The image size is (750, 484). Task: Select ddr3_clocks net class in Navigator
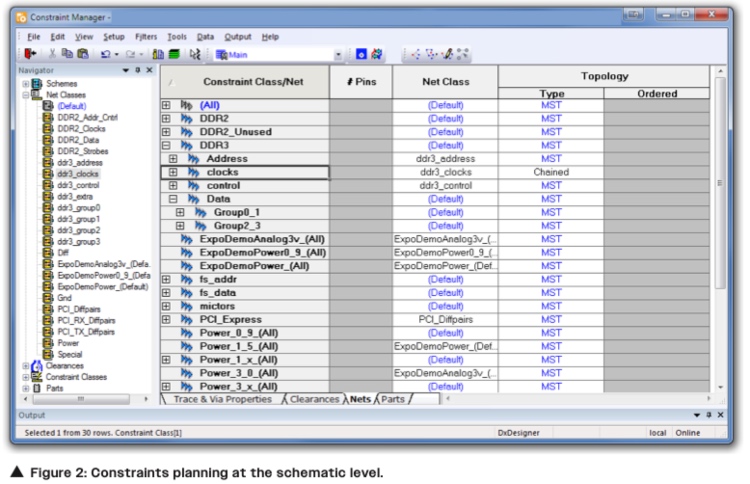click(77, 174)
